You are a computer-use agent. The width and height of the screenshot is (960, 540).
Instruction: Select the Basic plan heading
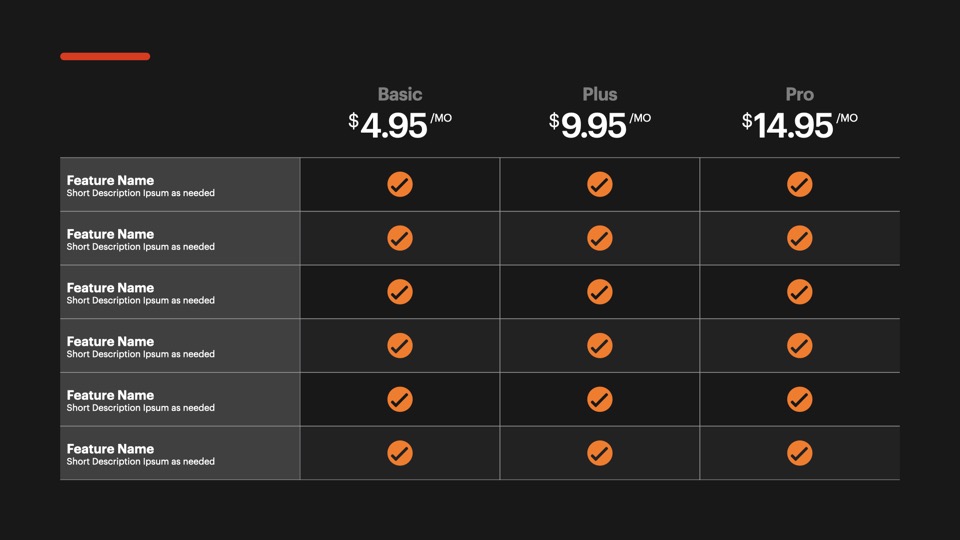pyautogui.click(x=400, y=95)
